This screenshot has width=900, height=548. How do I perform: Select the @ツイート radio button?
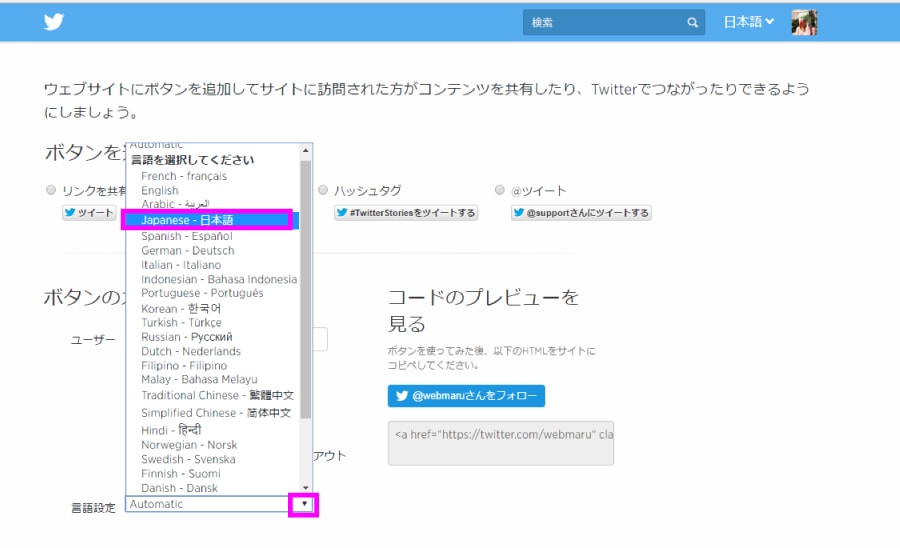click(500, 190)
